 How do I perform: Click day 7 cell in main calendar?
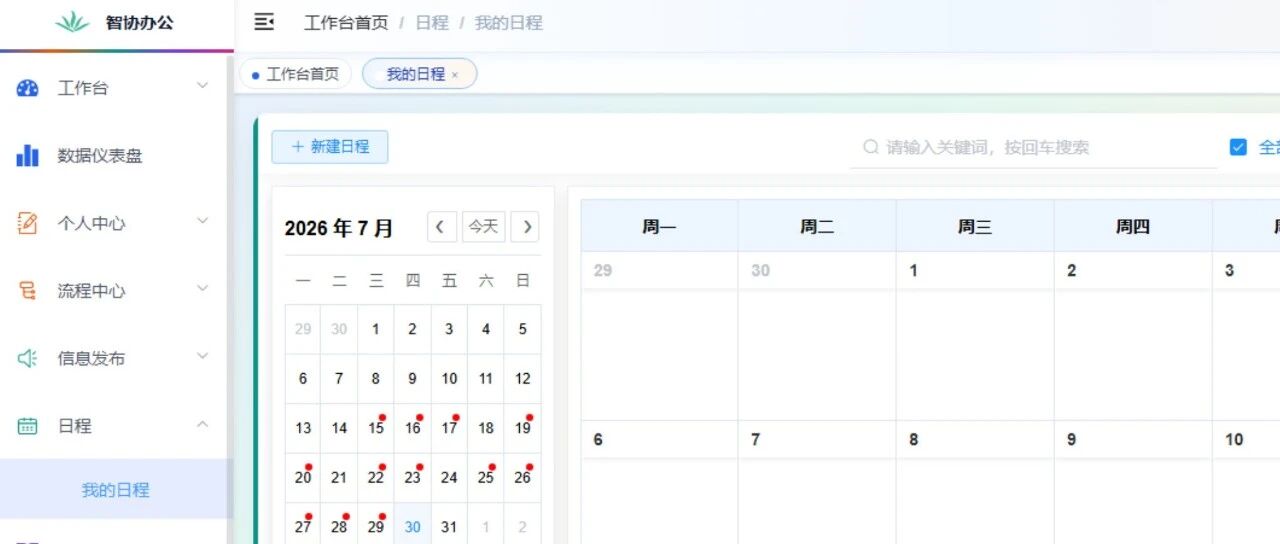(817, 482)
